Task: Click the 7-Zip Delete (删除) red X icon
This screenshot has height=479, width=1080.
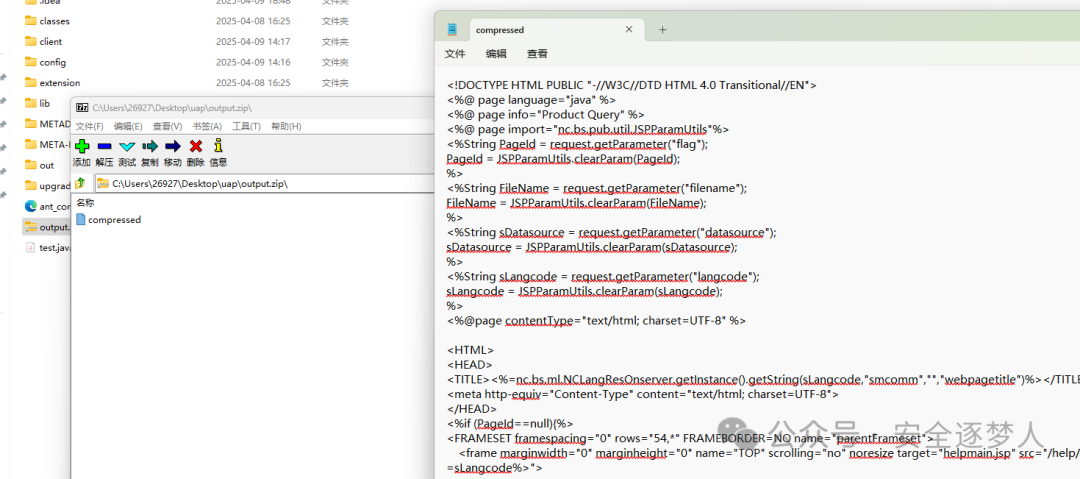Action: [196, 146]
